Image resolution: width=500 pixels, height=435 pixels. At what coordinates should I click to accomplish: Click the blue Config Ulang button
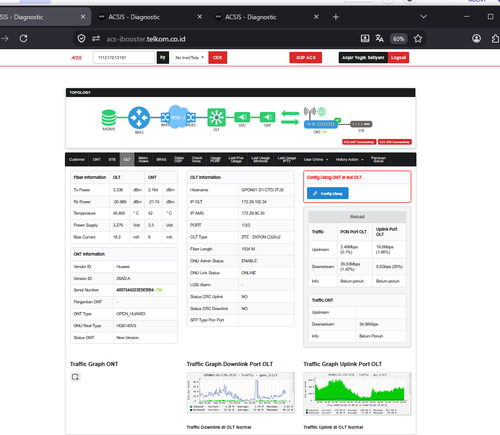point(328,193)
